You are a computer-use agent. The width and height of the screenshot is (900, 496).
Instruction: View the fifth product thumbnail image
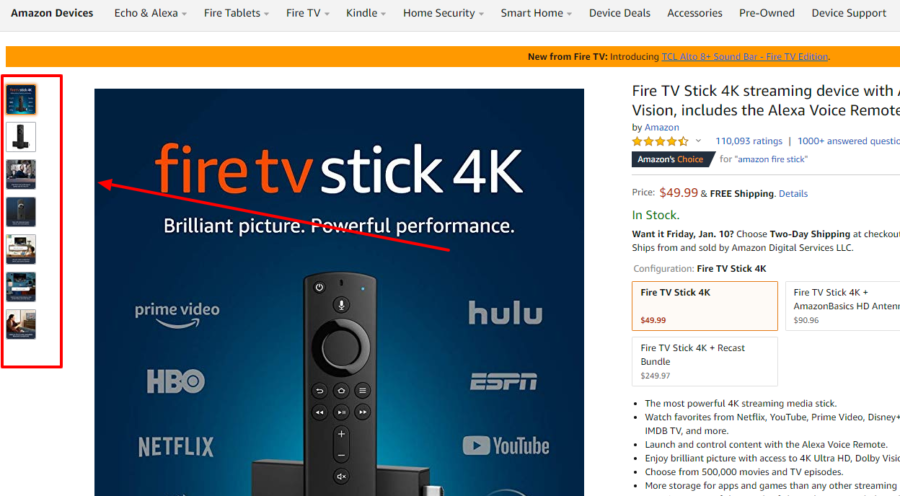click(x=21, y=249)
